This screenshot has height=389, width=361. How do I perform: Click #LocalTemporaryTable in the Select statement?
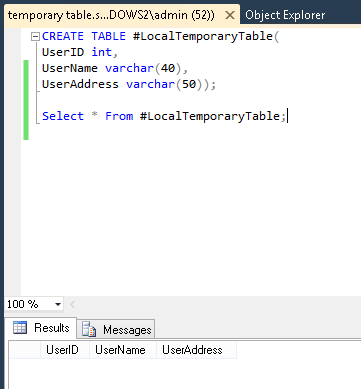pyautogui.click(x=210, y=116)
